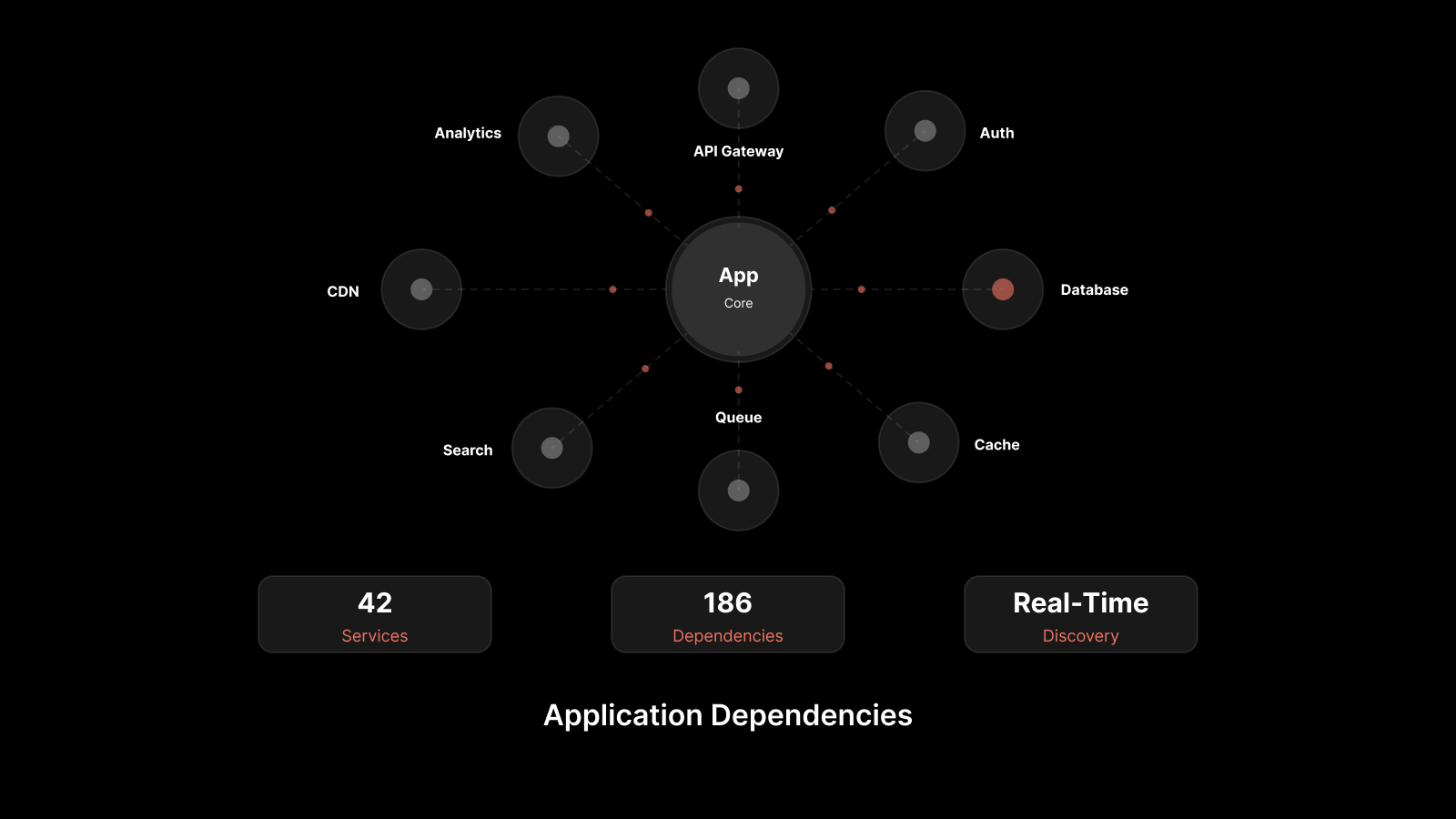Select the Search node circle
1456x819 pixels.
coord(551,448)
